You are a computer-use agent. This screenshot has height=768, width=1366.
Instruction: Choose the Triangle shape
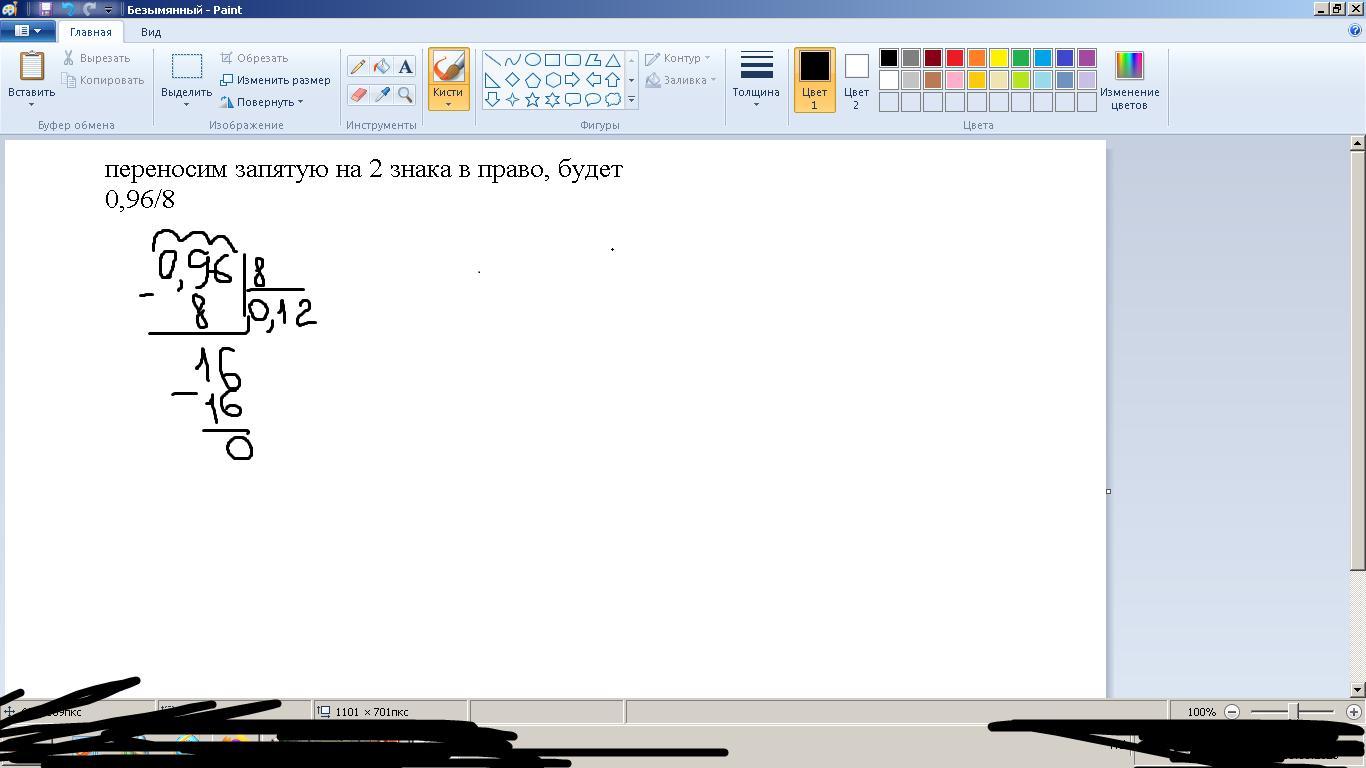[x=613, y=60]
